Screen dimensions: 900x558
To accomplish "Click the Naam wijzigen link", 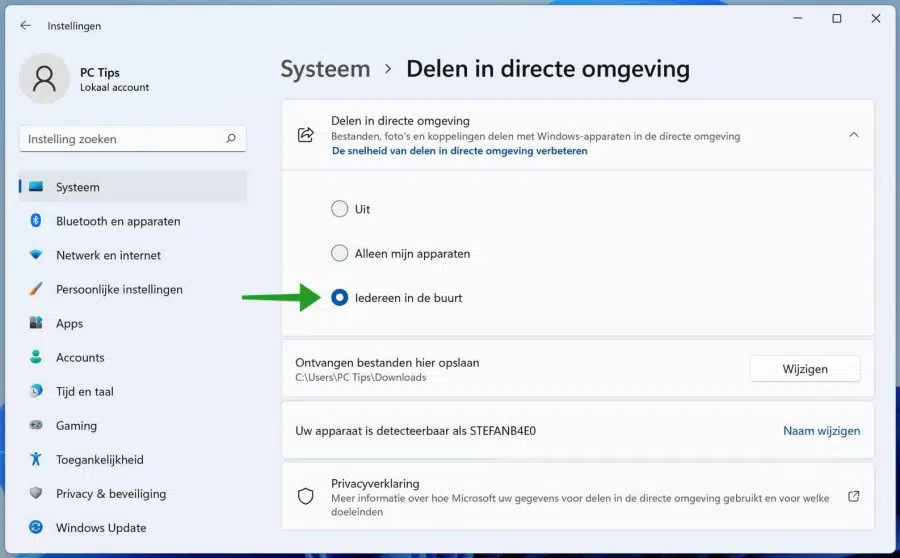I will 821,431.
